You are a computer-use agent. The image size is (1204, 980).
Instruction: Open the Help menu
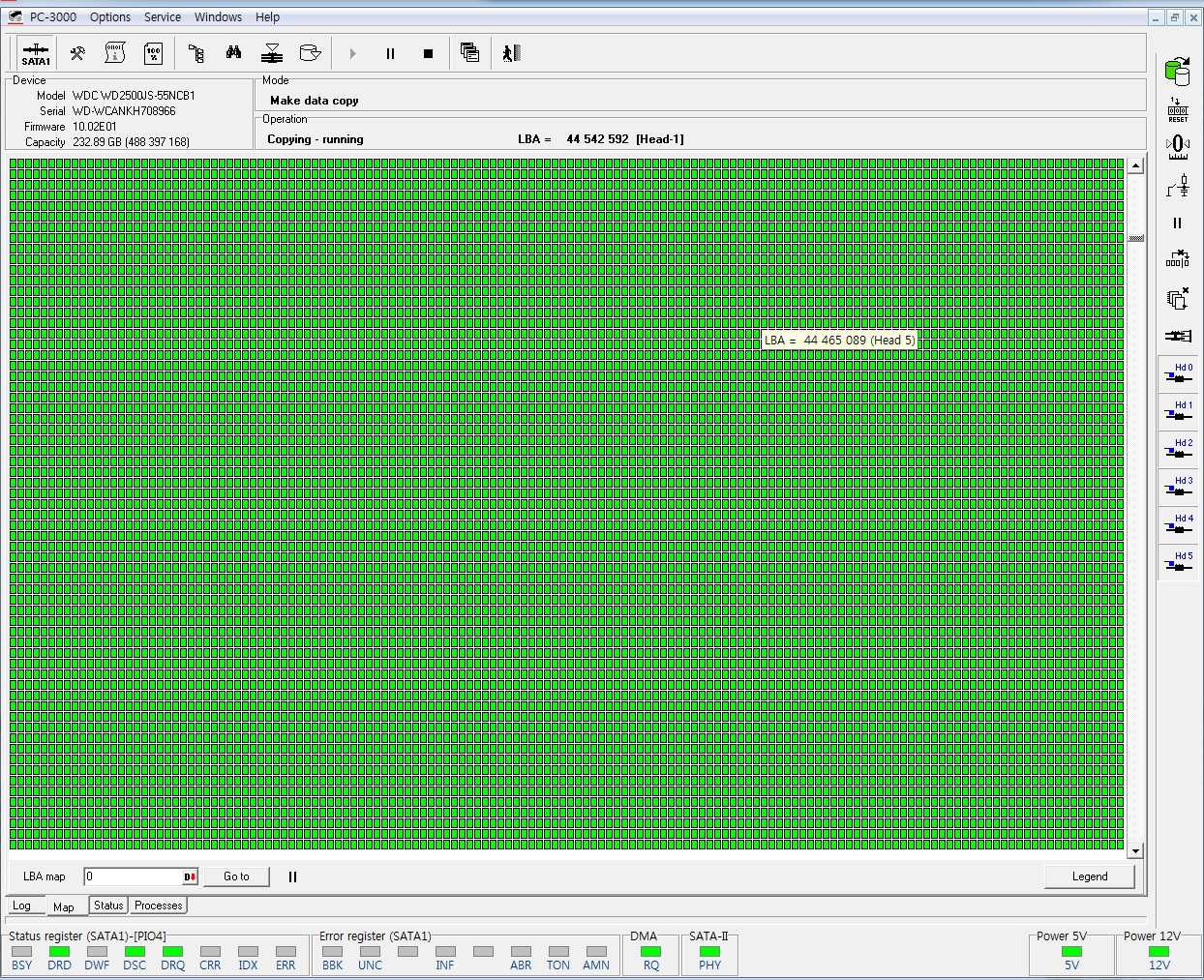[268, 16]
